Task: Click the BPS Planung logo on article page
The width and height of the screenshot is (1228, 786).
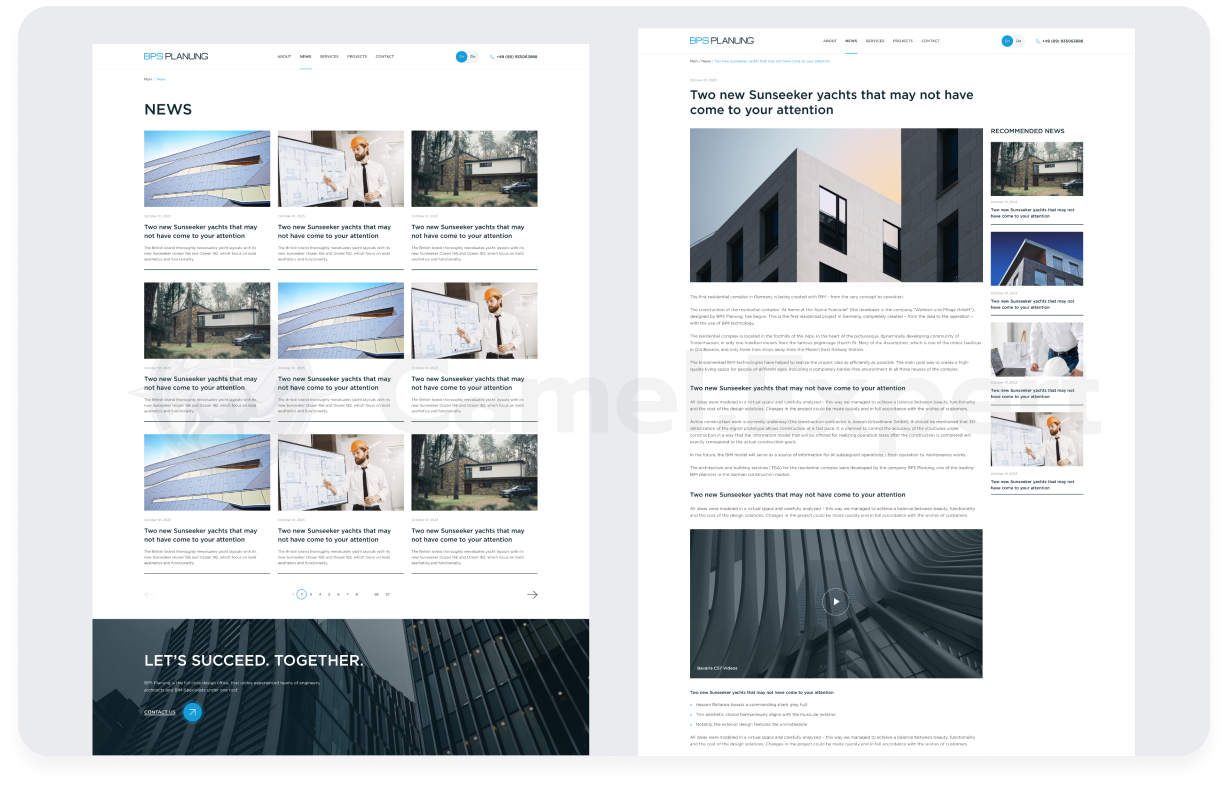Action: 722,41
